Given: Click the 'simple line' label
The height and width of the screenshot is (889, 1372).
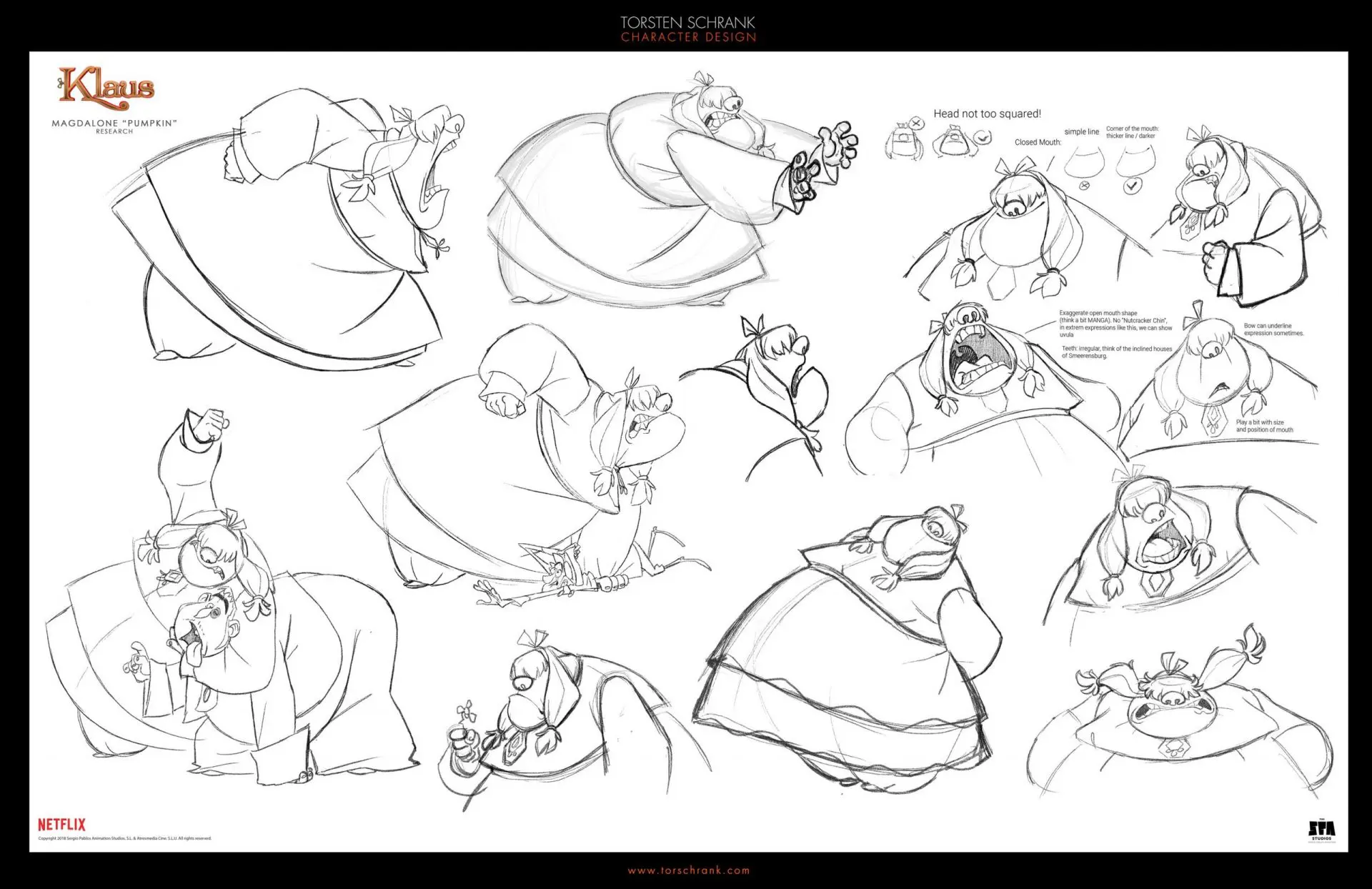Looking at the screenshot, I should [x=1082, y=131].
